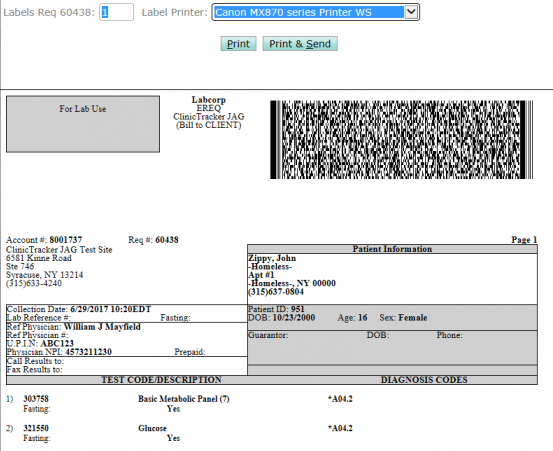Image resolution: width=553 pixels, height=451 pixels.
Task: Select the Basic Metabolic Panel (7) description
Action: (x=183, y=399)
